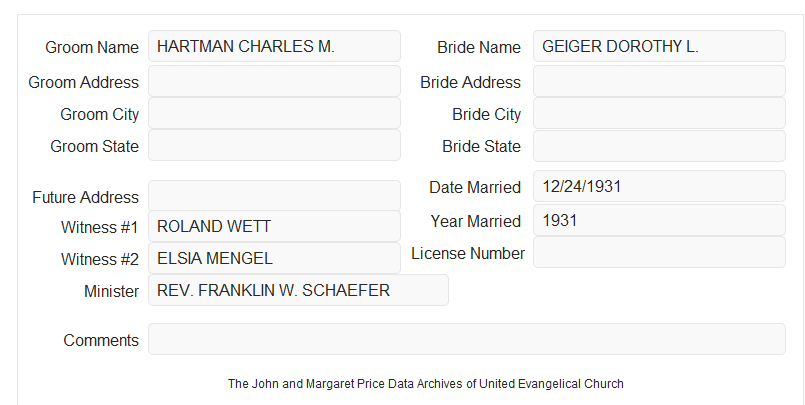Screen dimensions: 805x405
Task: Click the Minister label text
Action: (111, 292)
